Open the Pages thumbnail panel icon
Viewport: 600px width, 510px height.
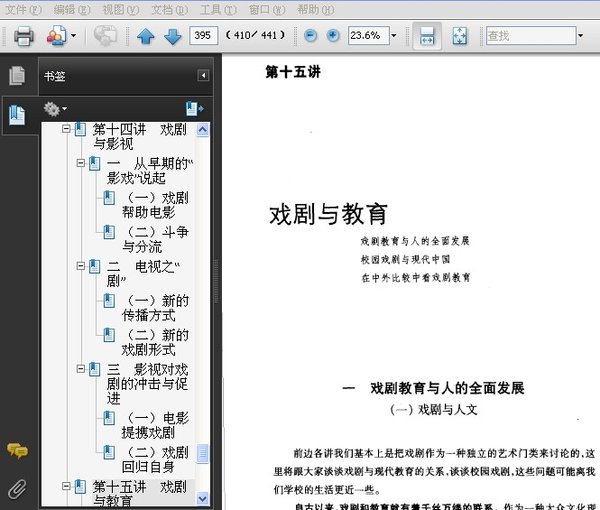coord(16,75)
